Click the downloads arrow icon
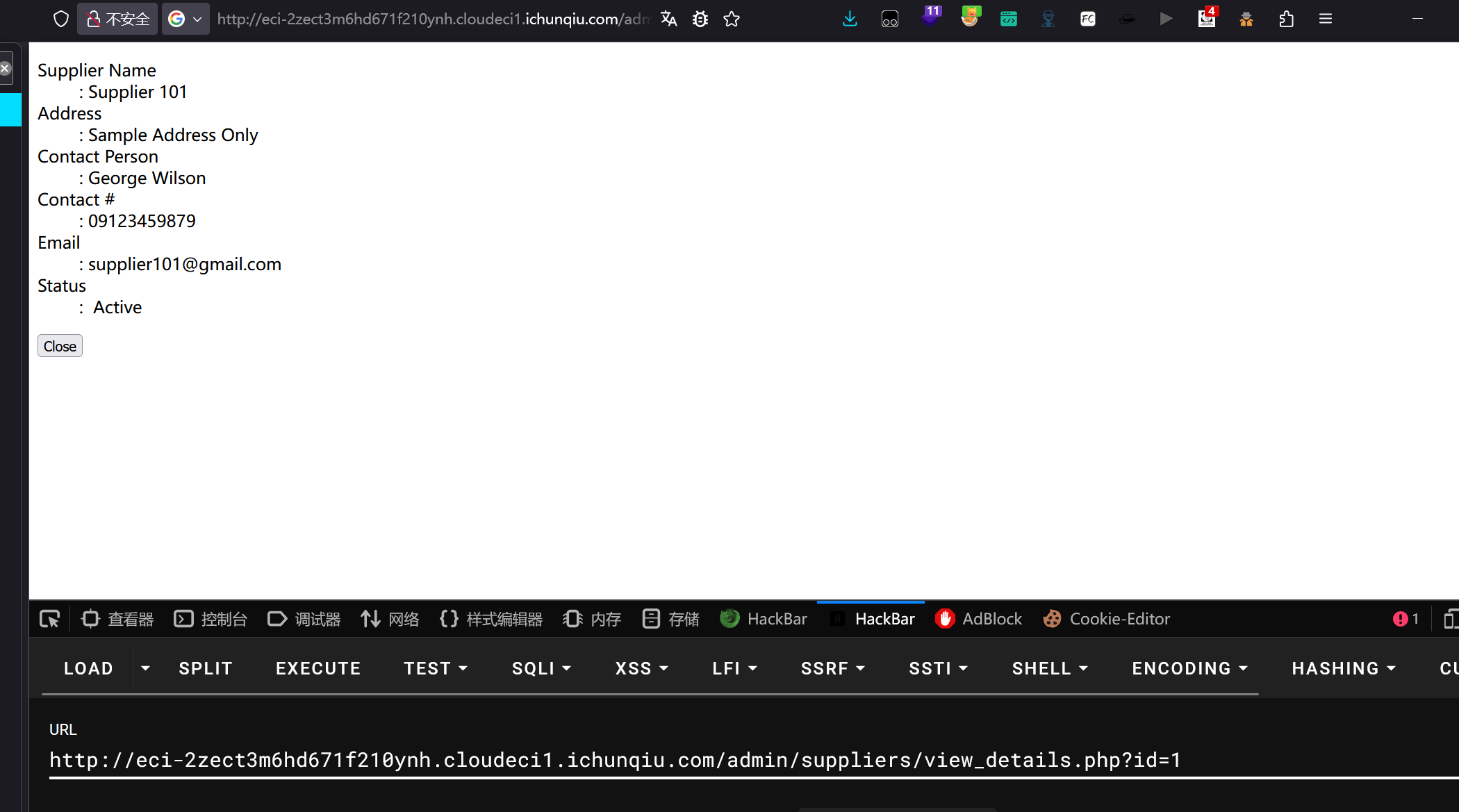The height and width of the screenshot is (812, 1459). (849, 19)
